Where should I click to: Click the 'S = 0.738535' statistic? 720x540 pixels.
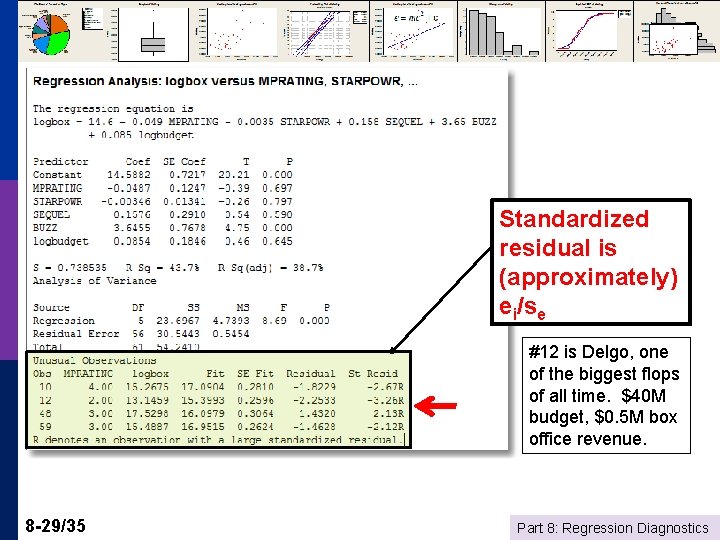click(x=70, y=268)
